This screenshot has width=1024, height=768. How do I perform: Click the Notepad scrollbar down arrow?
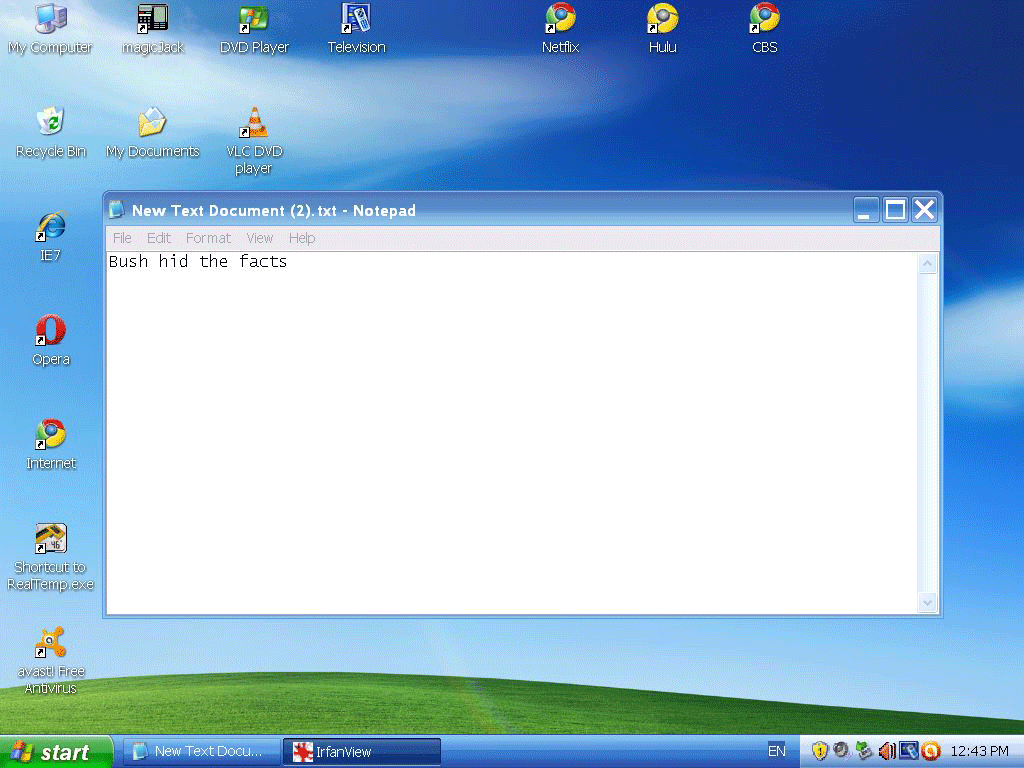tap(927, 602)
